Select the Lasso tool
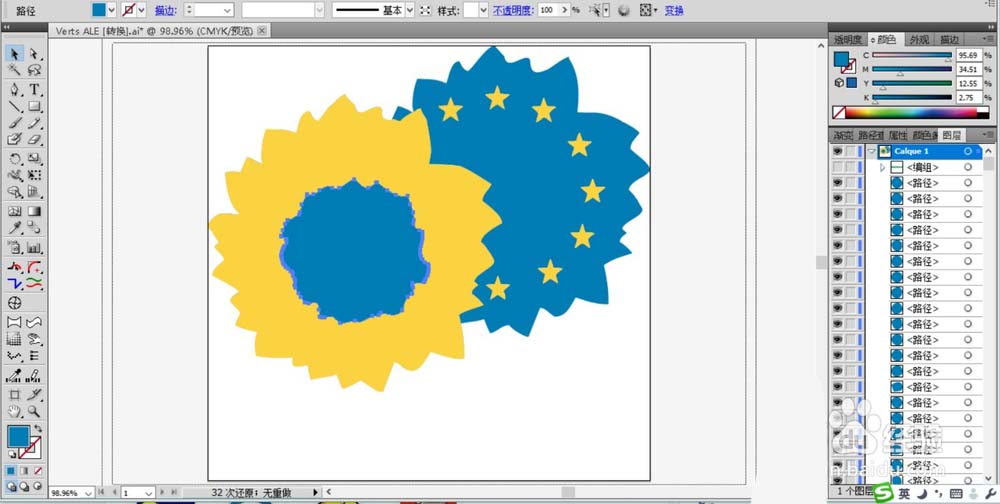The width and height of the screenshot is (1000, 504). coord(34,70)
